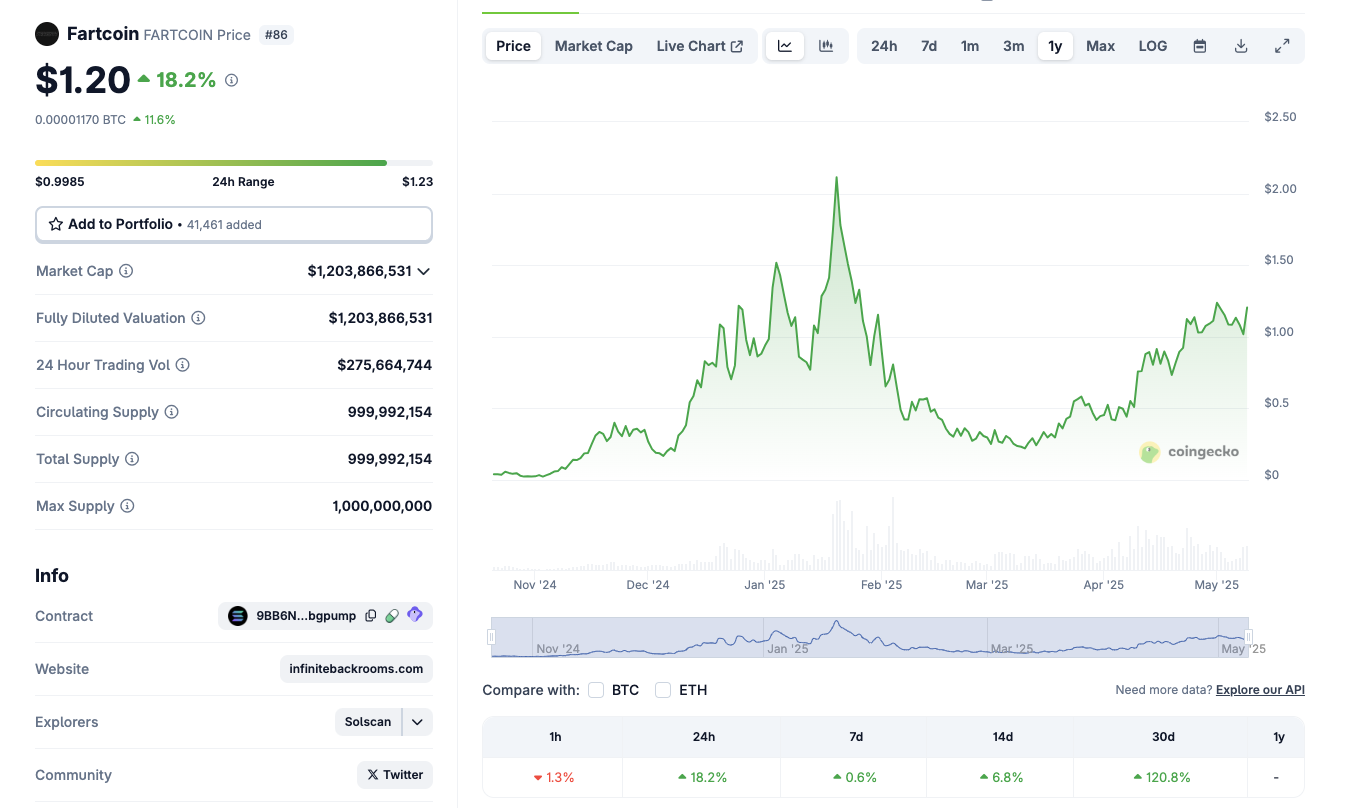Click the 9BB6N...bgpump contract address
1348x808 pixels.
(306, 616)
